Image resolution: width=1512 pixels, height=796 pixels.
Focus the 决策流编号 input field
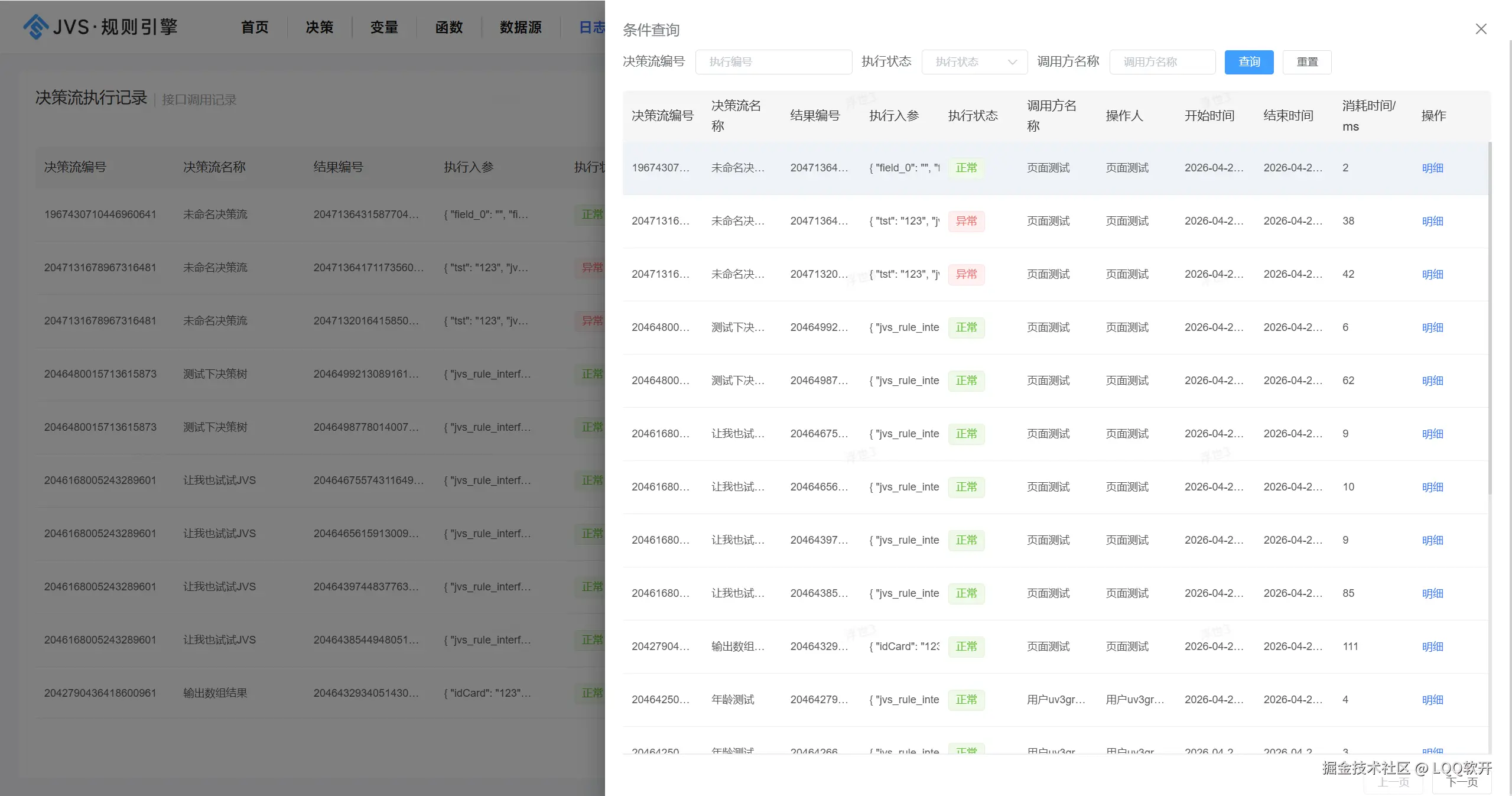[x=773, y=62]
